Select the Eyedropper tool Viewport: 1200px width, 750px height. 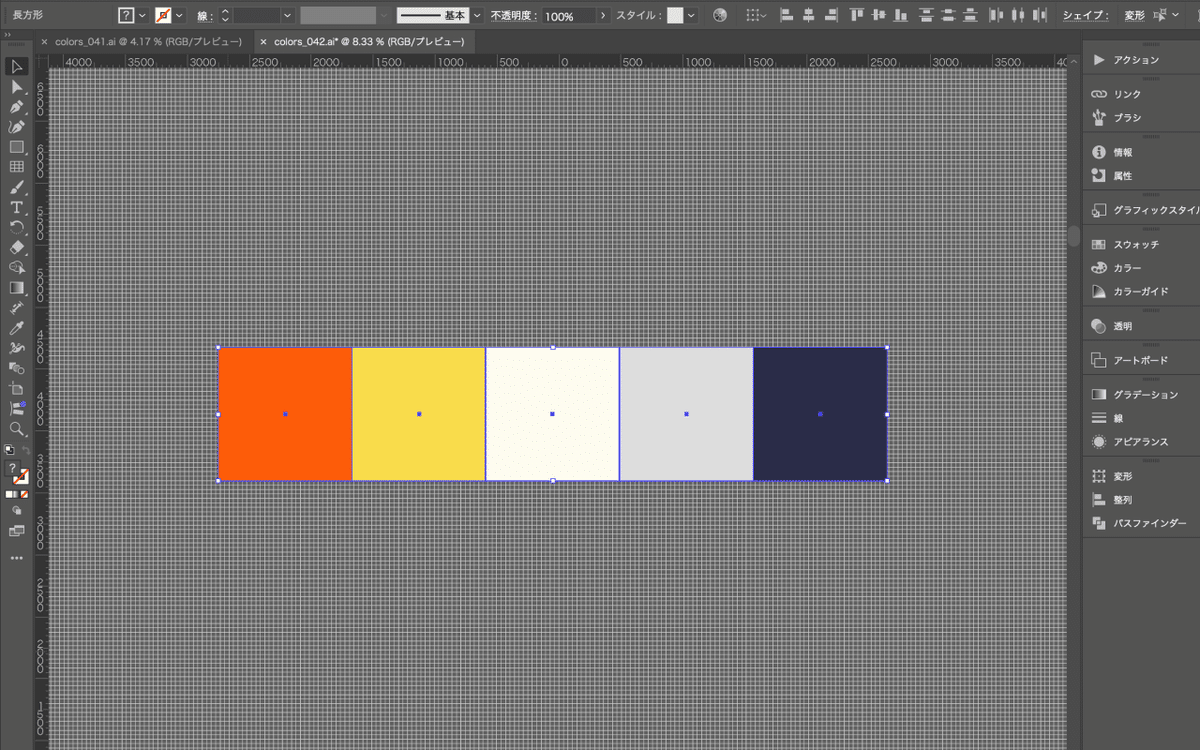click(16, 328)
